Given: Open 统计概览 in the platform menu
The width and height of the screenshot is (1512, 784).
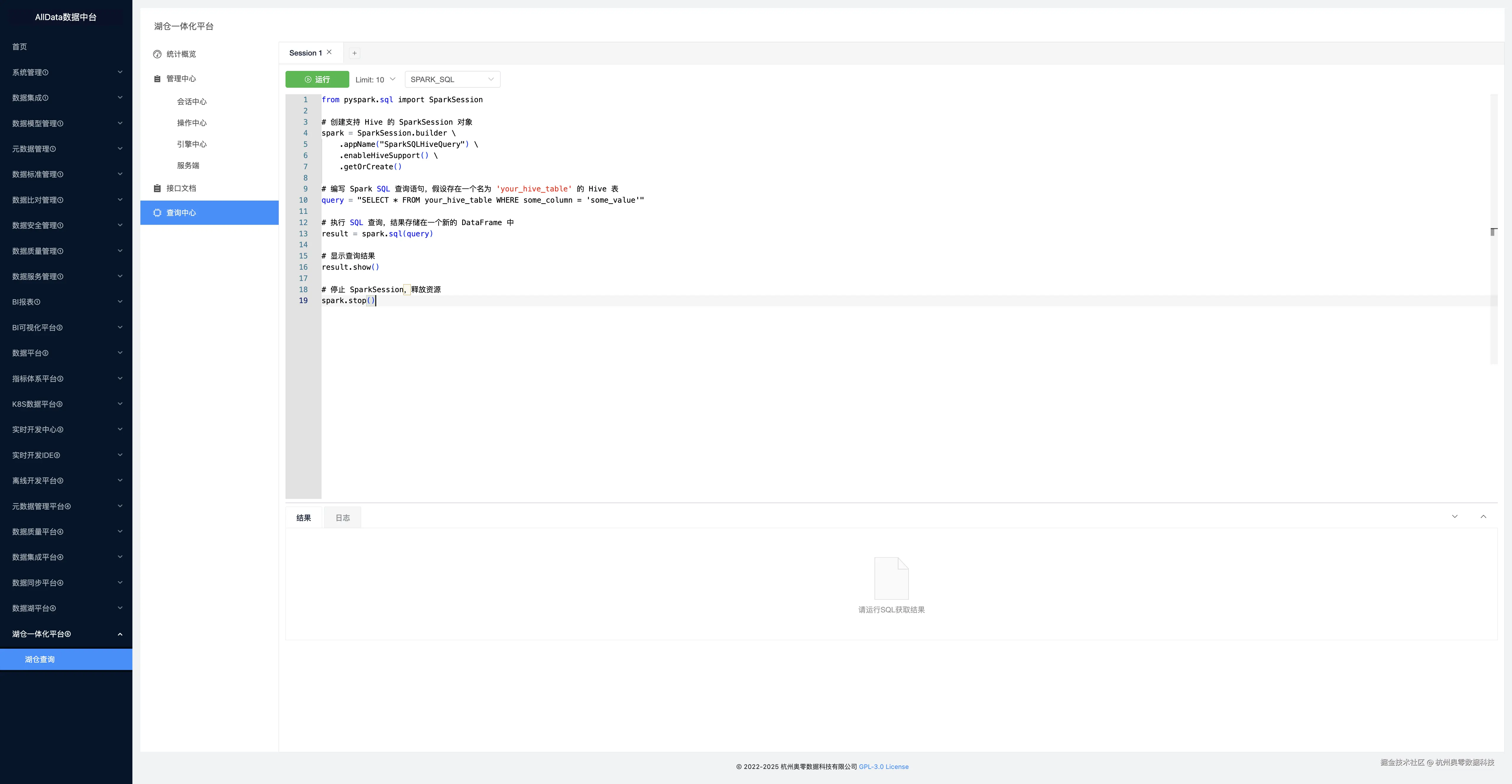Looking at the screenshot, I should (x=210, y=54).
